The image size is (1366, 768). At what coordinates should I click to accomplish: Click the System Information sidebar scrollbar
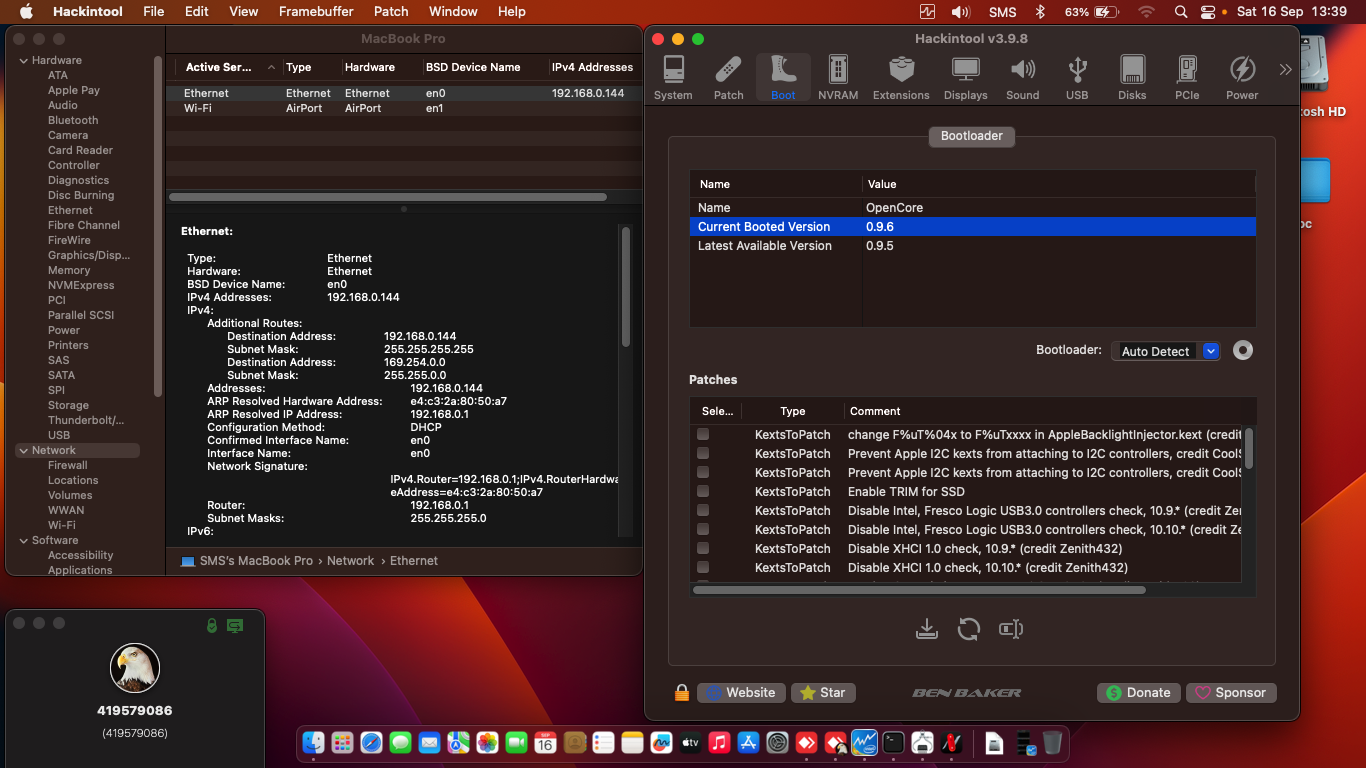coord(158,225)
